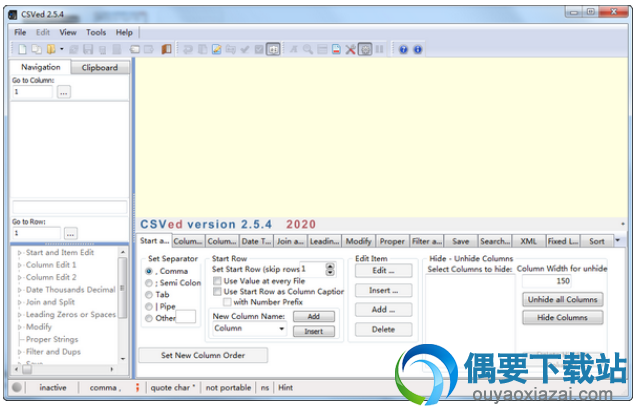Click the door-shaped Exit icon in toolbar
This screenshot has width=638, height=406.
point(166,50)
